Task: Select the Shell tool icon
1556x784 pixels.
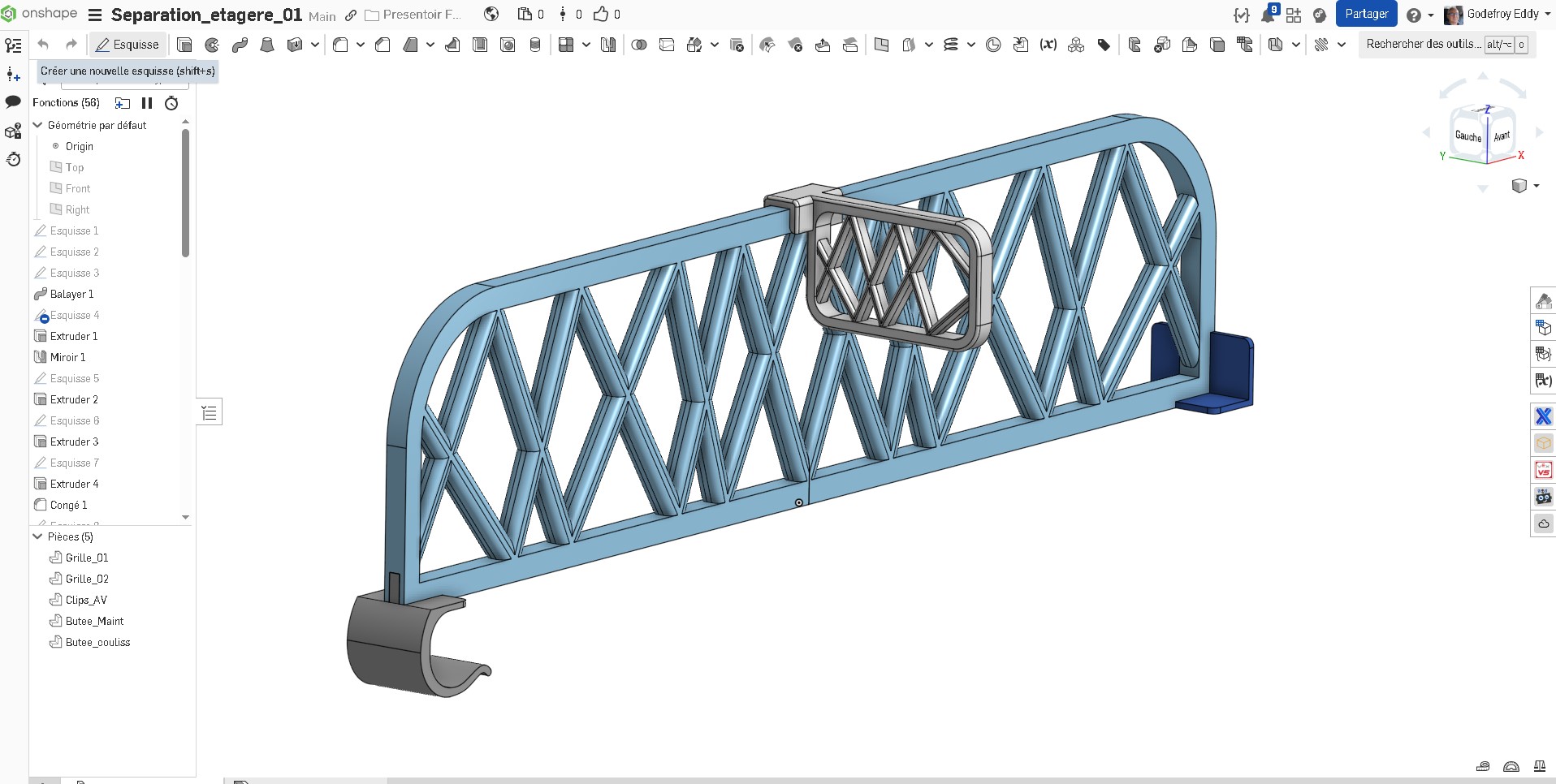Action: point(480,45)
